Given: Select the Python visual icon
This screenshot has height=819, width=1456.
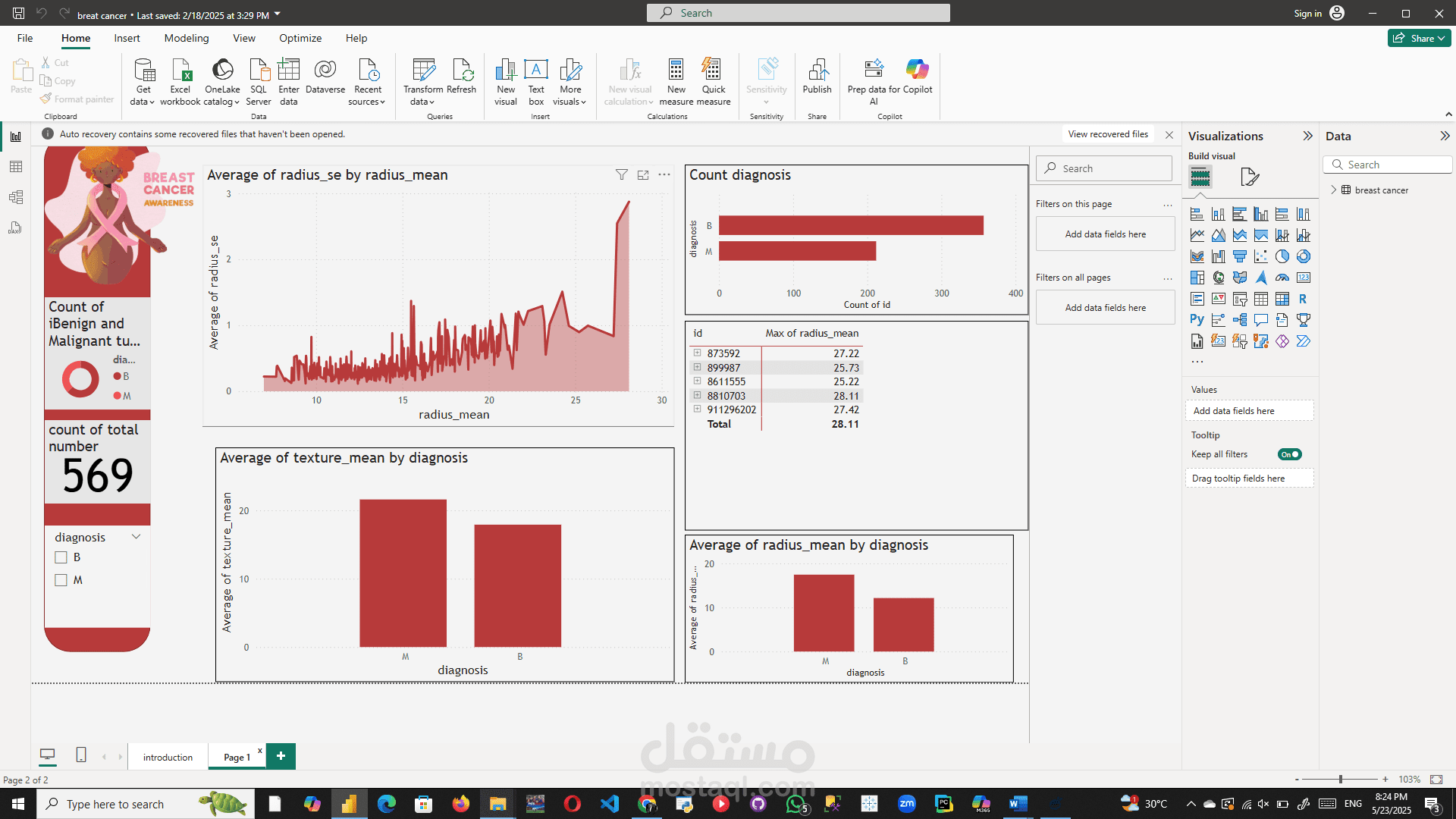Looking at the screenshot, I should (1197, 320).
